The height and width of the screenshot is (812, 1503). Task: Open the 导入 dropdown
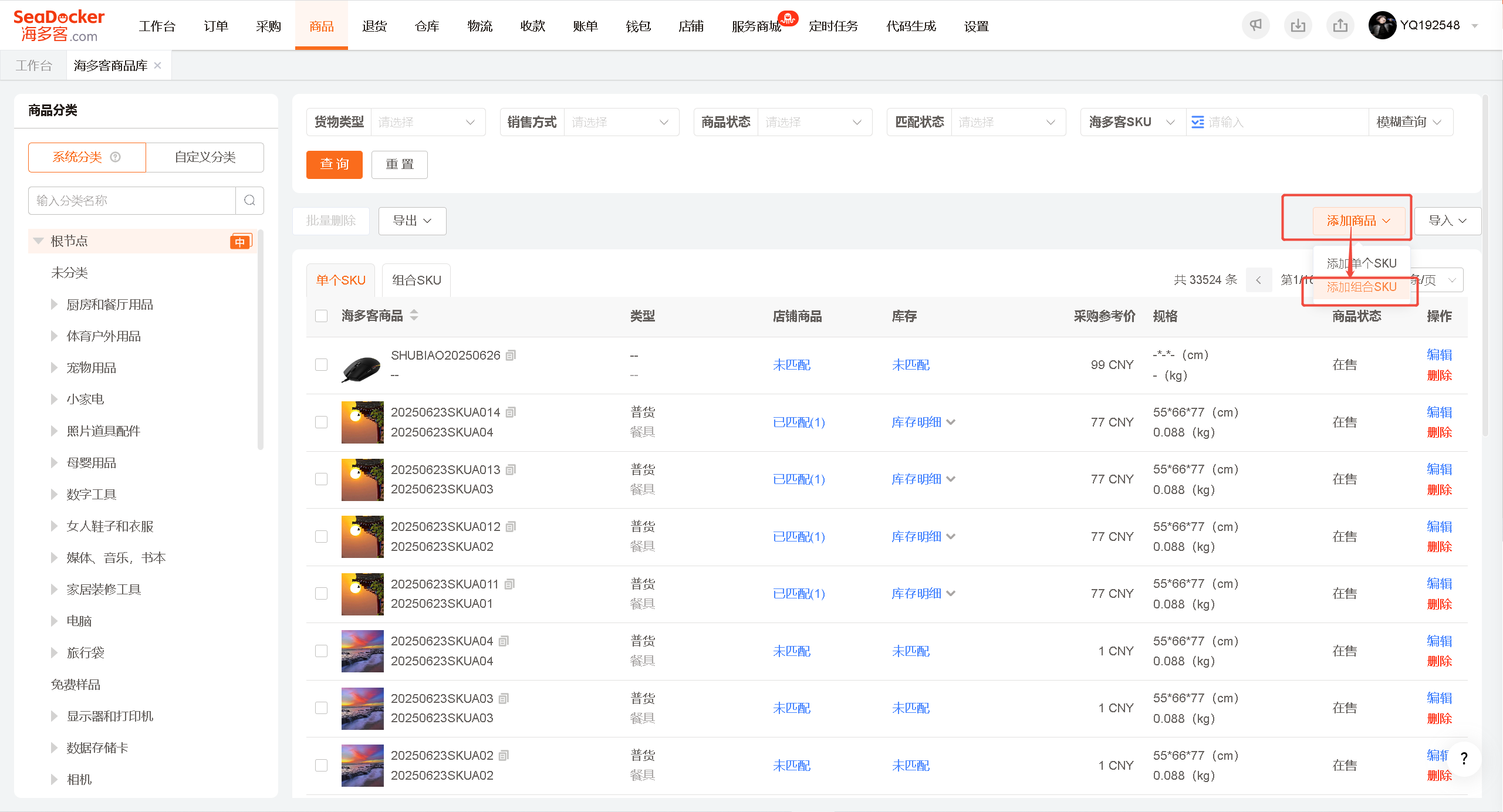click(x=1447, y=221)
